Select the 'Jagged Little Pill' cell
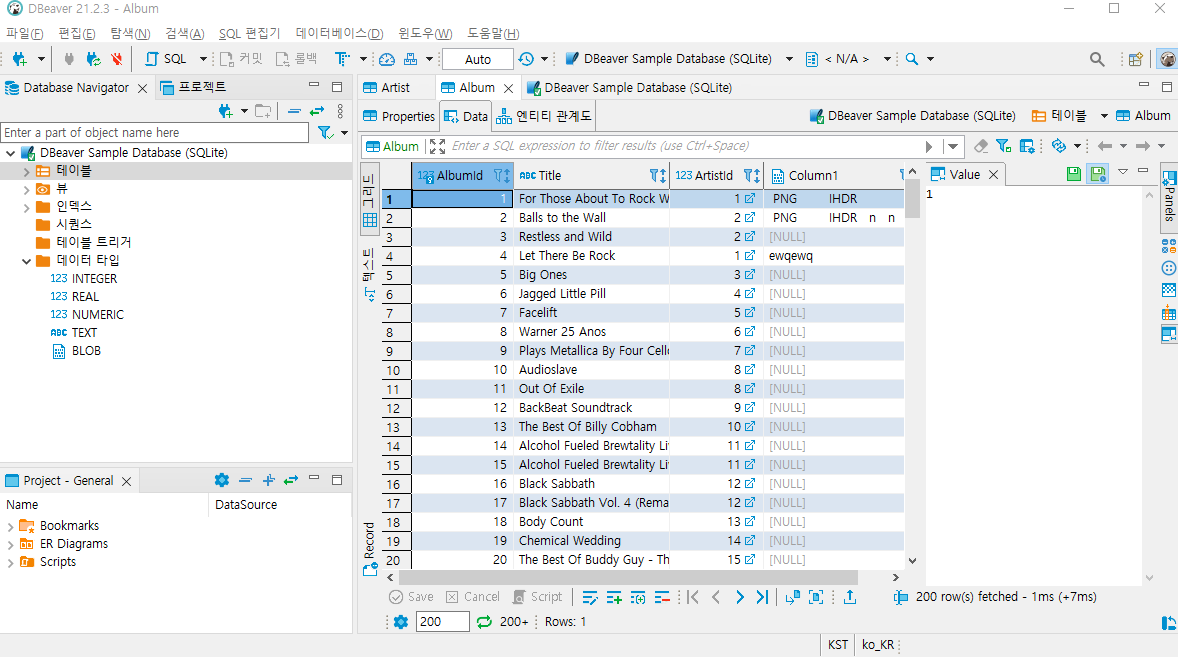1178x657 pixels. pos(592,294)
